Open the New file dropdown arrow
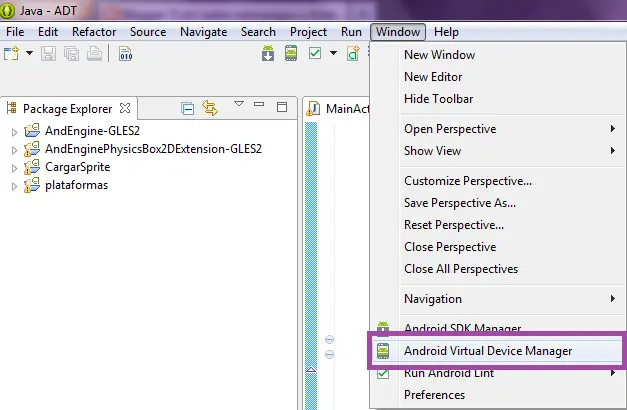Screen dimensions: 627x410 (x=29, y=53)
